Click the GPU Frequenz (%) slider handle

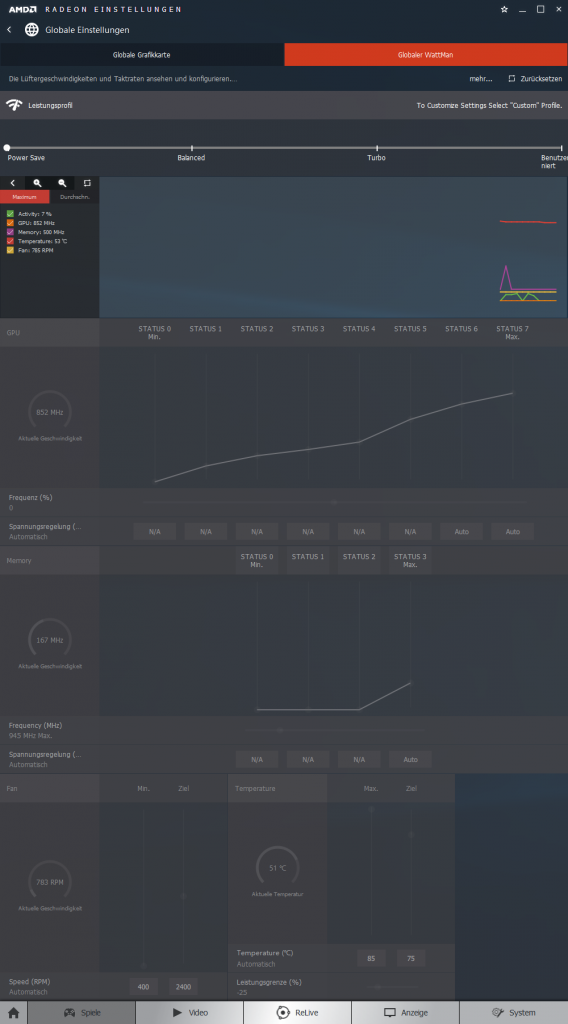pyautogui.click(x=334, y=502)
